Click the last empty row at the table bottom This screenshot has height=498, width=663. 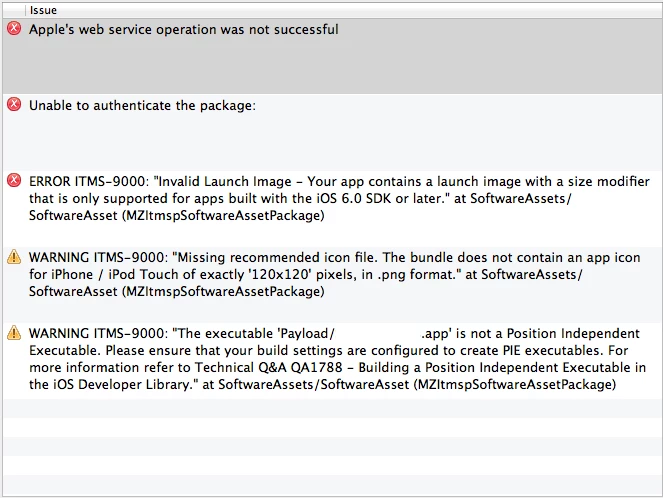332,484
